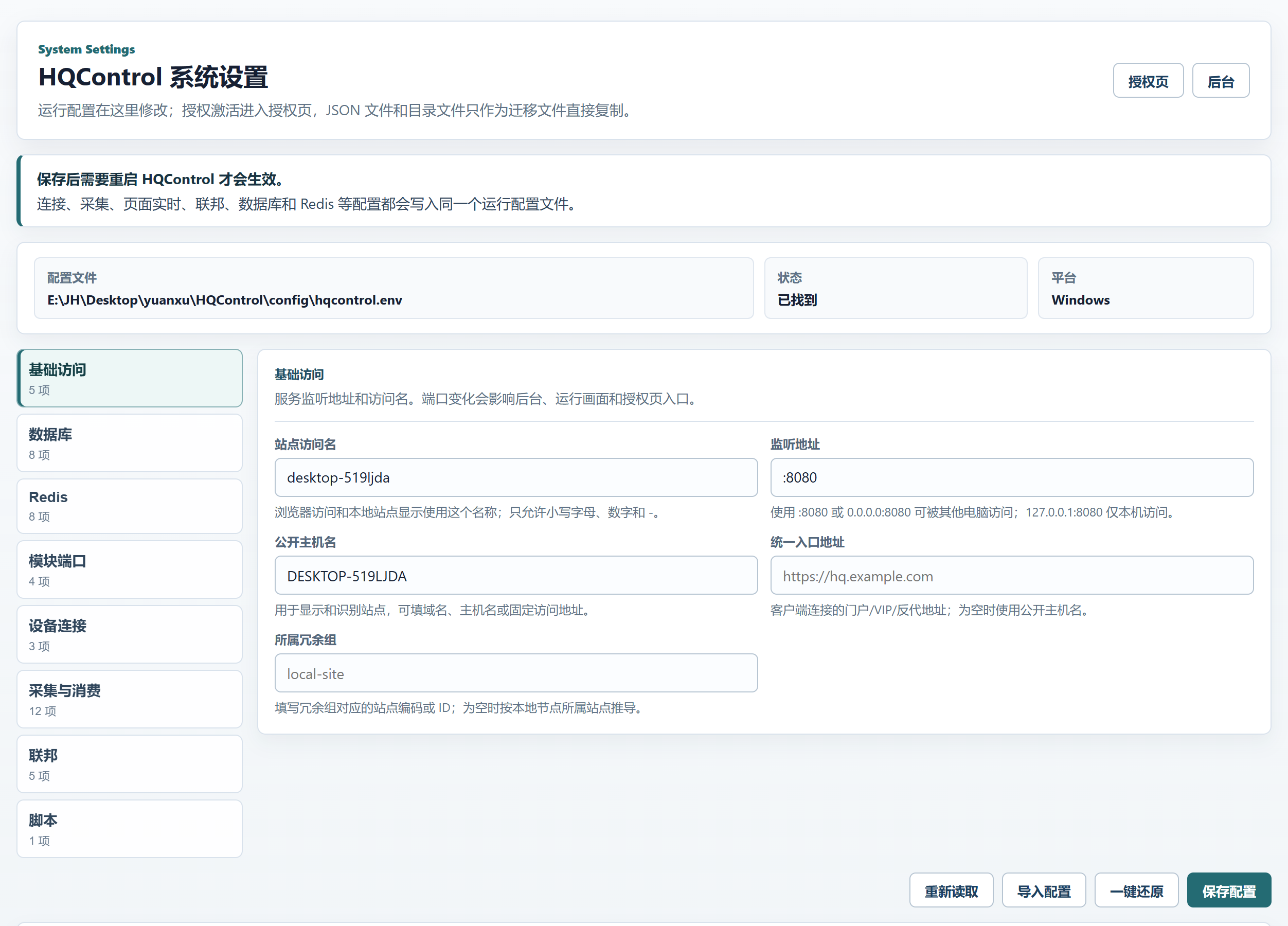Open the Redis settings tab

130,506
